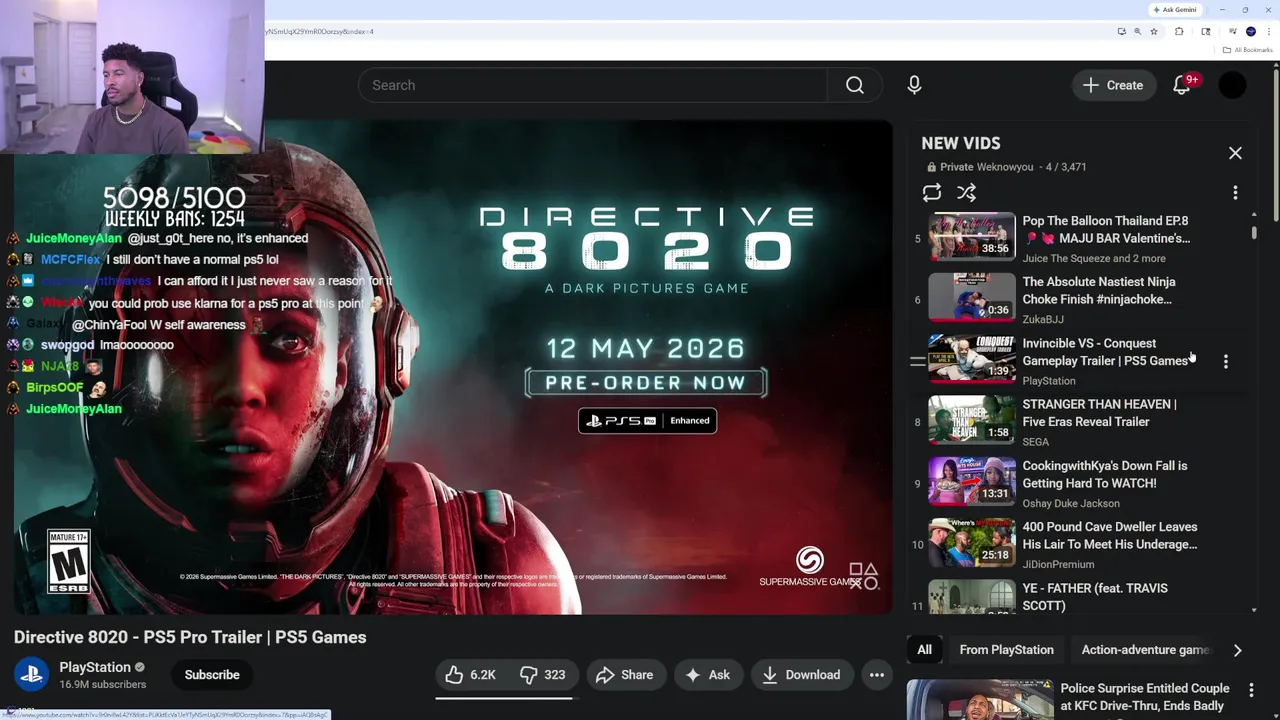Toggle playlist shuffle
The image size is (1280, 720).
pyautogui.click(x=966, y=192)
